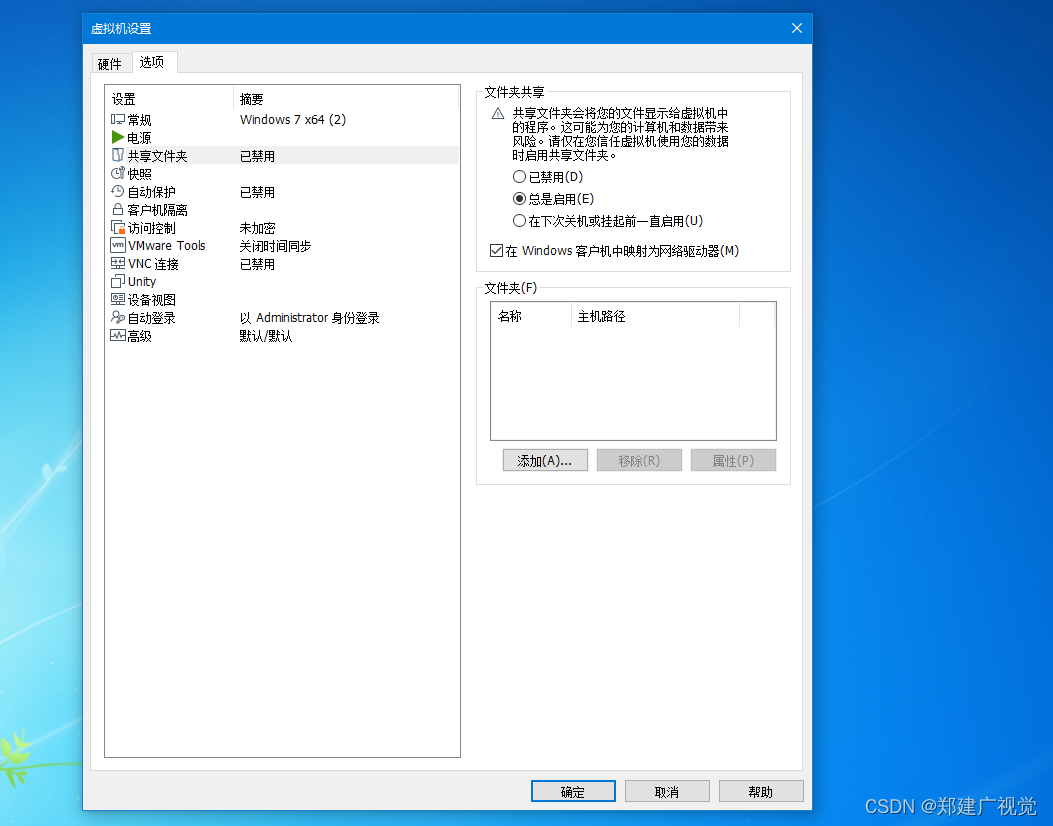Click the summary text '默认/默认'
The width and height of the screenshot is (1053, 826).
click(x=266, y=336)
